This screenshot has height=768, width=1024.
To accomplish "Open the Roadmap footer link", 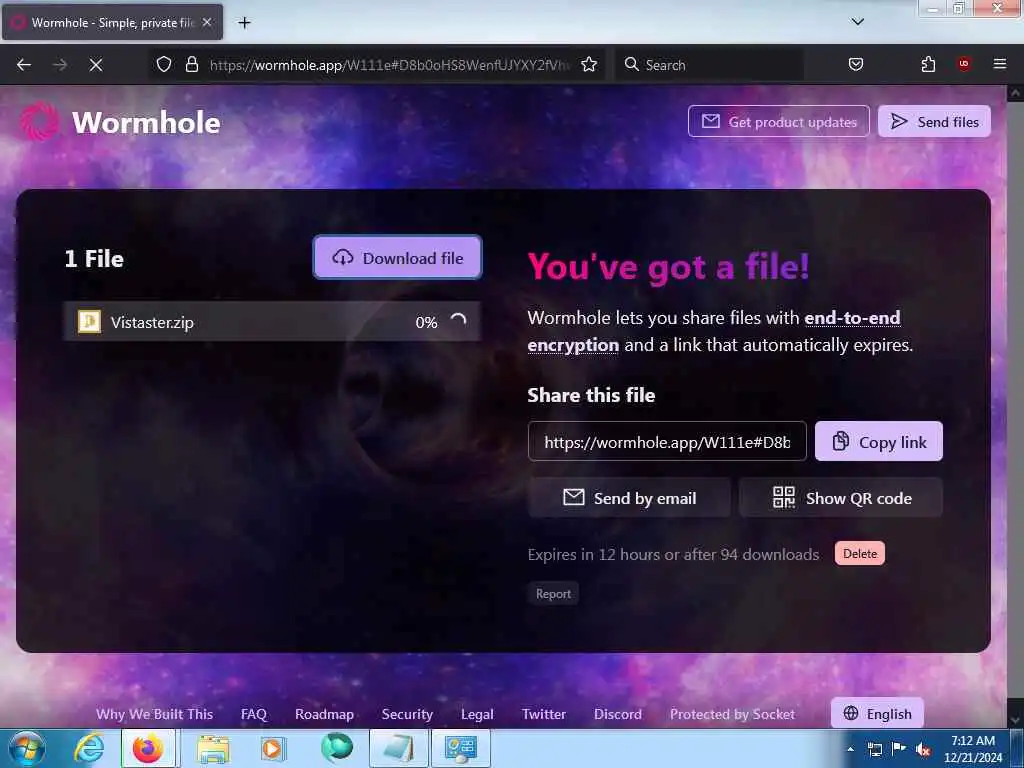I will 324,714.
